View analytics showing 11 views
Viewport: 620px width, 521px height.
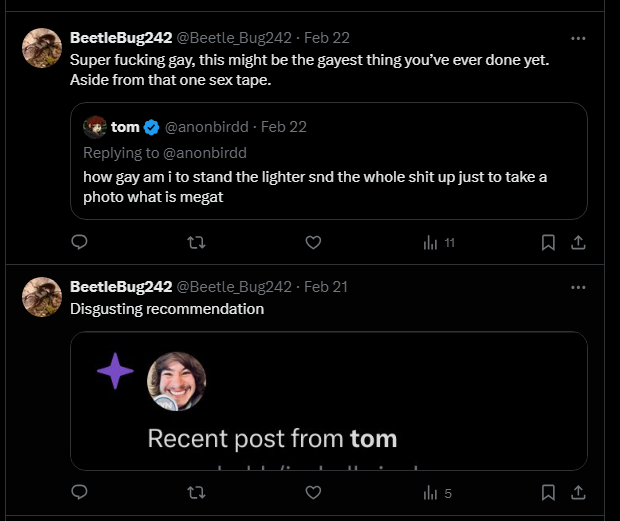[x=439, y=242]
